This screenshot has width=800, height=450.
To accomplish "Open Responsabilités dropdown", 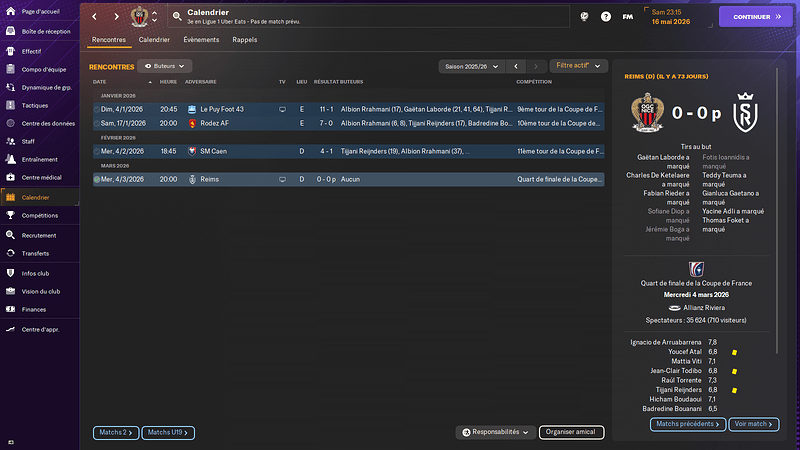I will (x=495, y=432).
